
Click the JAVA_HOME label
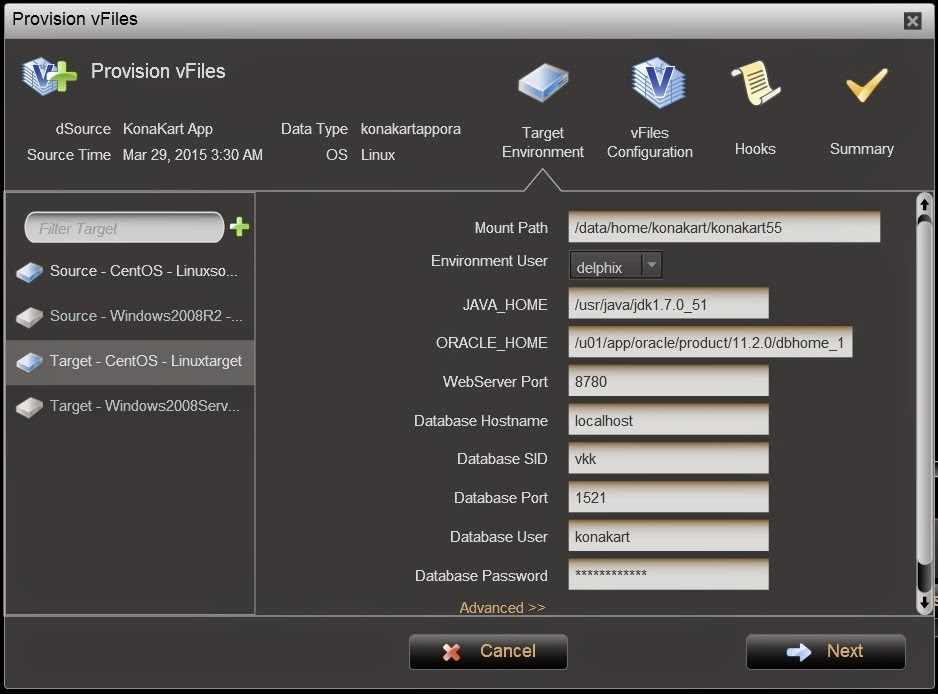[x=505, y=305]
